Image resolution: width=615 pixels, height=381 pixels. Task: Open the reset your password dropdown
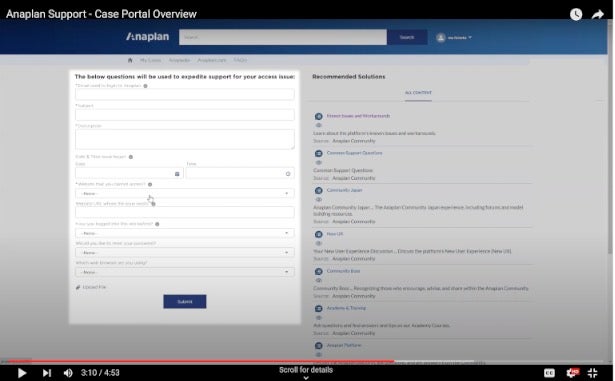coord(185,253)
